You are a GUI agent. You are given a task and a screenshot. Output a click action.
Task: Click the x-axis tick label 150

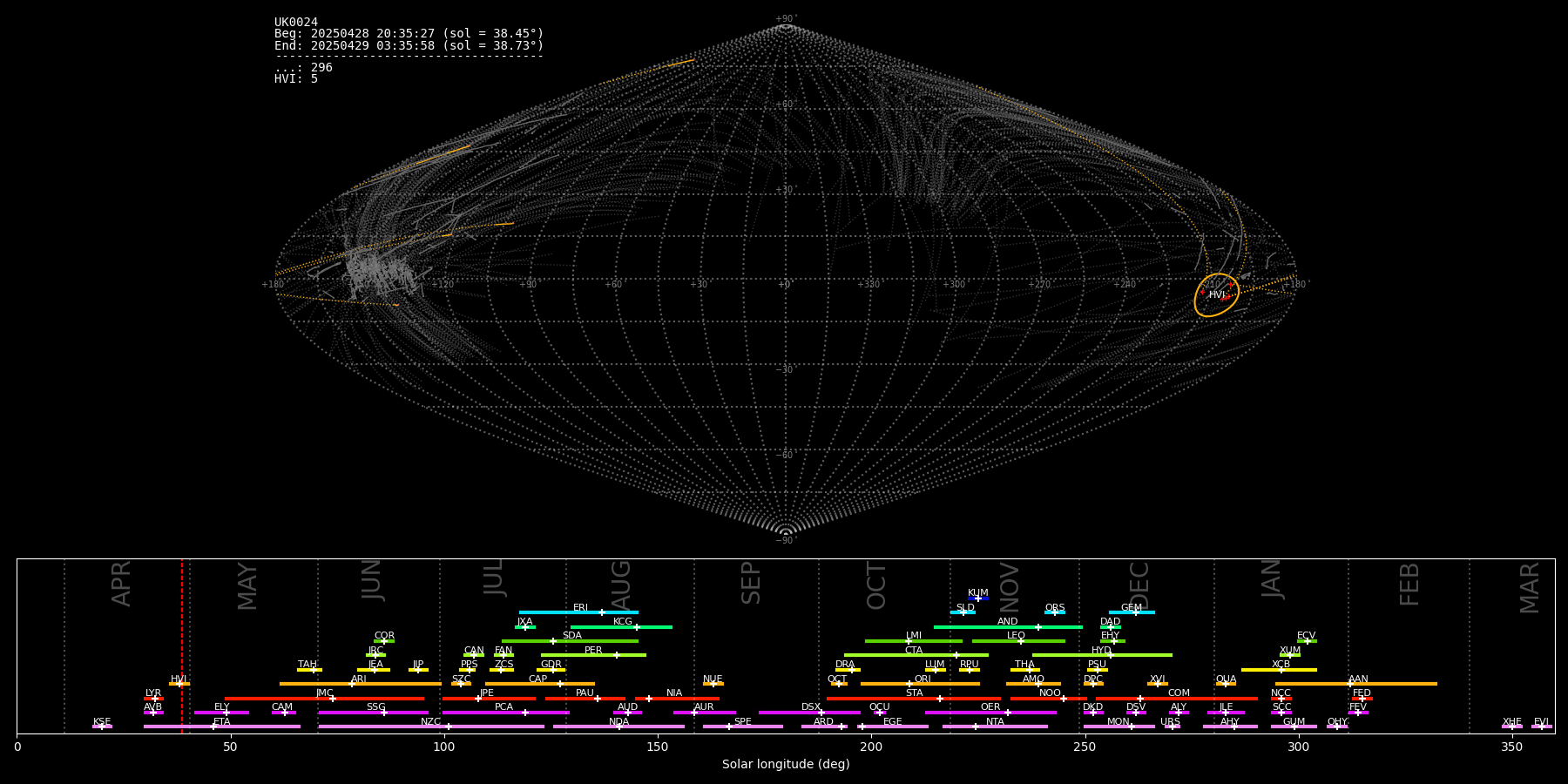pos(658,747)
